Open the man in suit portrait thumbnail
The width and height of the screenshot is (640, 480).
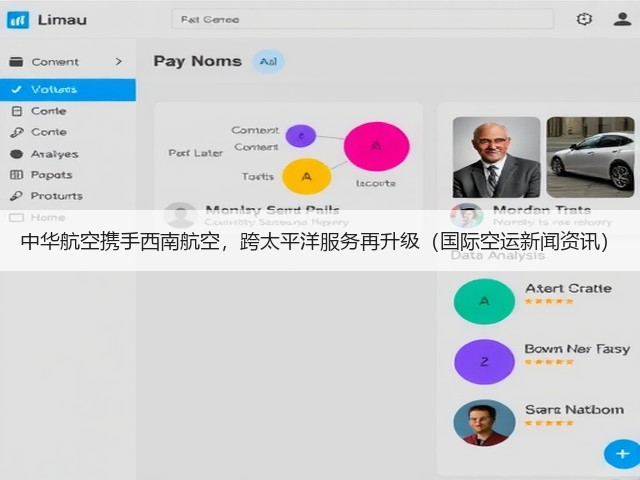click(x=496, y=157)
